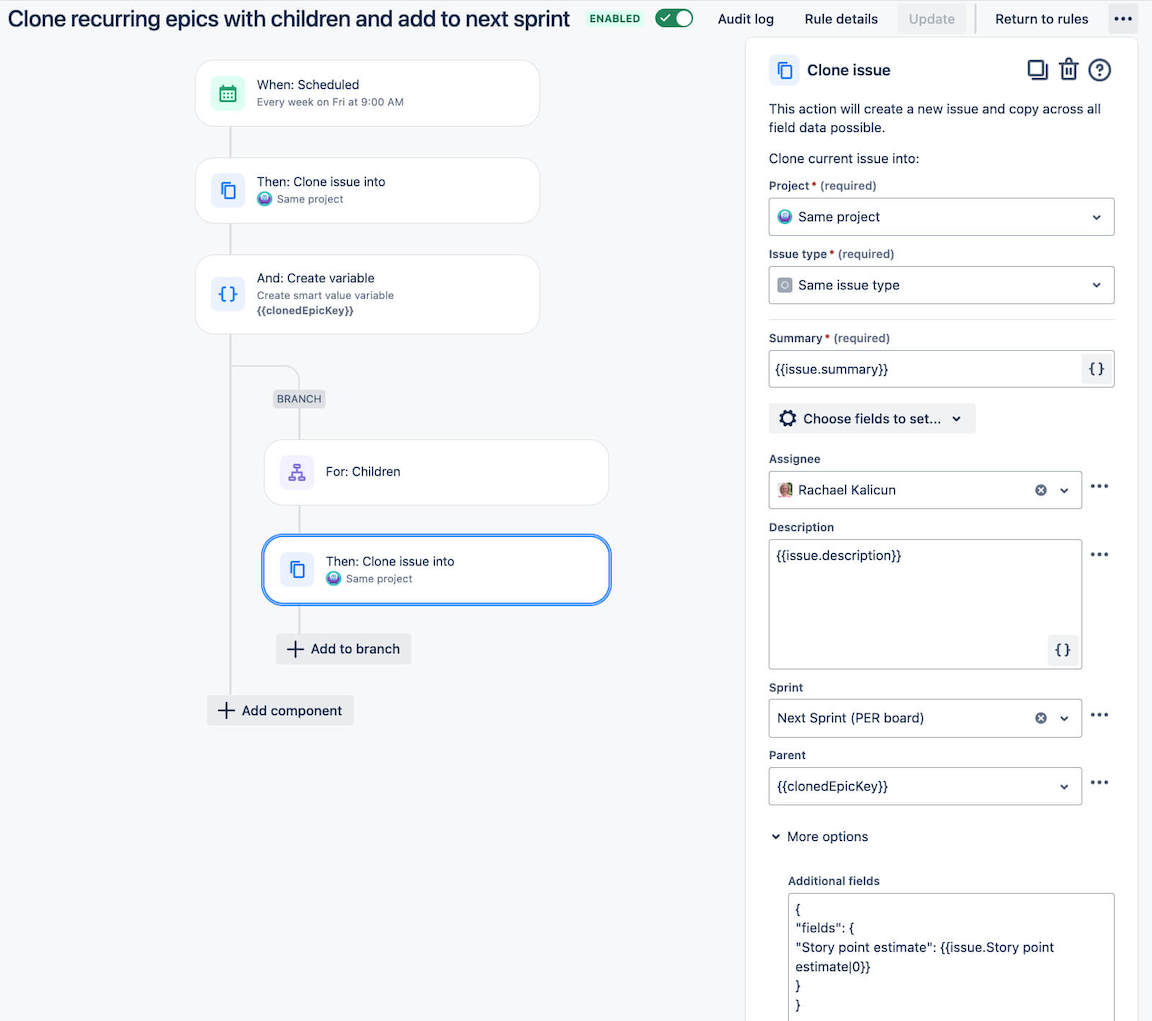Open the Assignee field more options ellipsis
Screen dimensions: 1152x1021
[1099, 486]
